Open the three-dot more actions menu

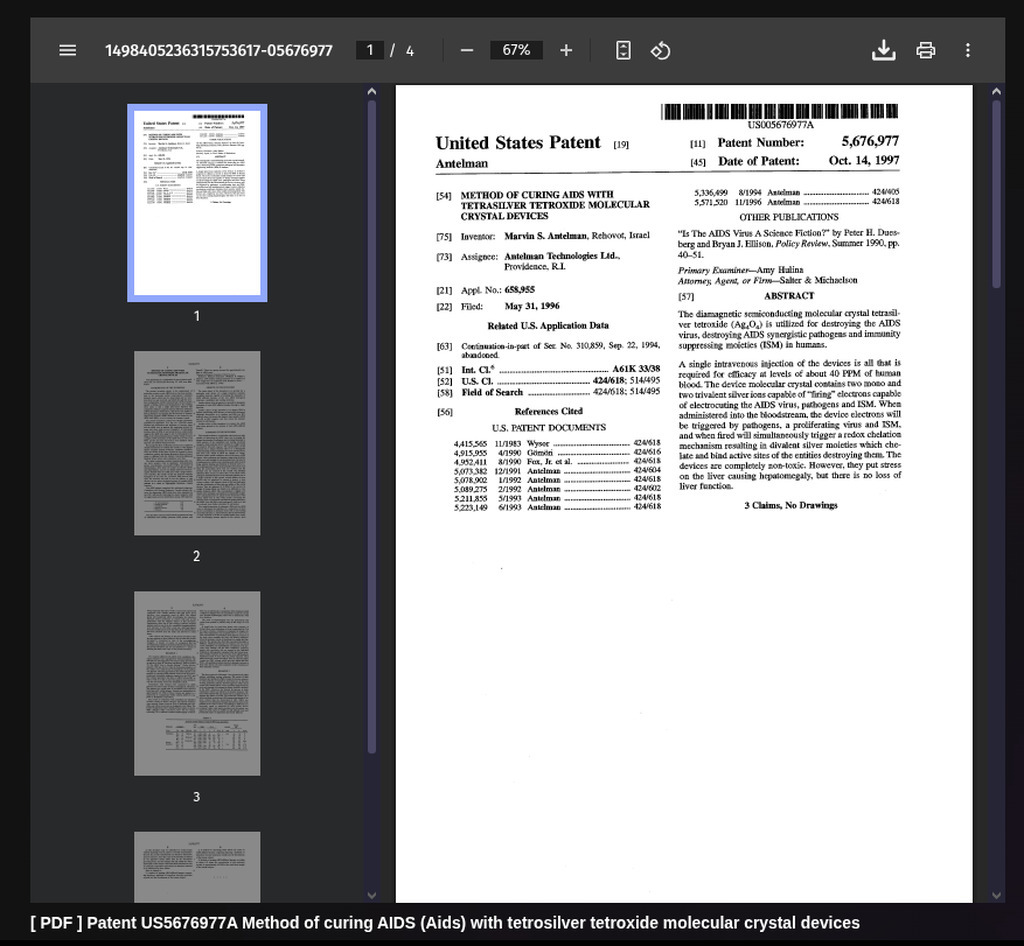(967, 50)
